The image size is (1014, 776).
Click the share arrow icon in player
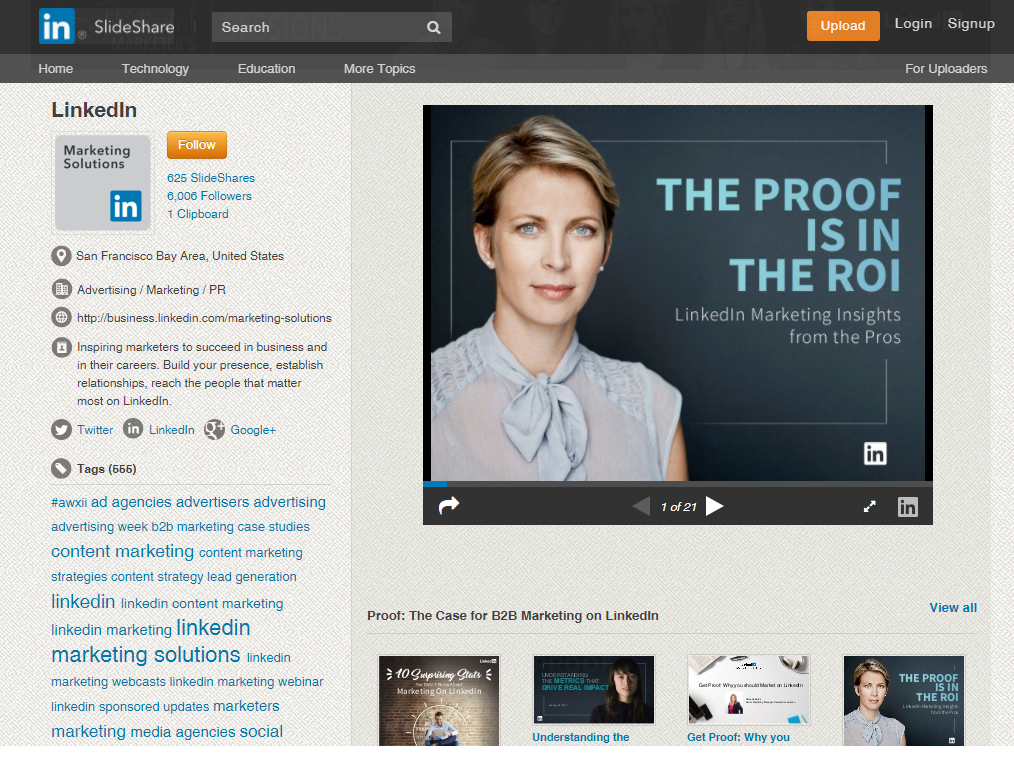point(449,505)
